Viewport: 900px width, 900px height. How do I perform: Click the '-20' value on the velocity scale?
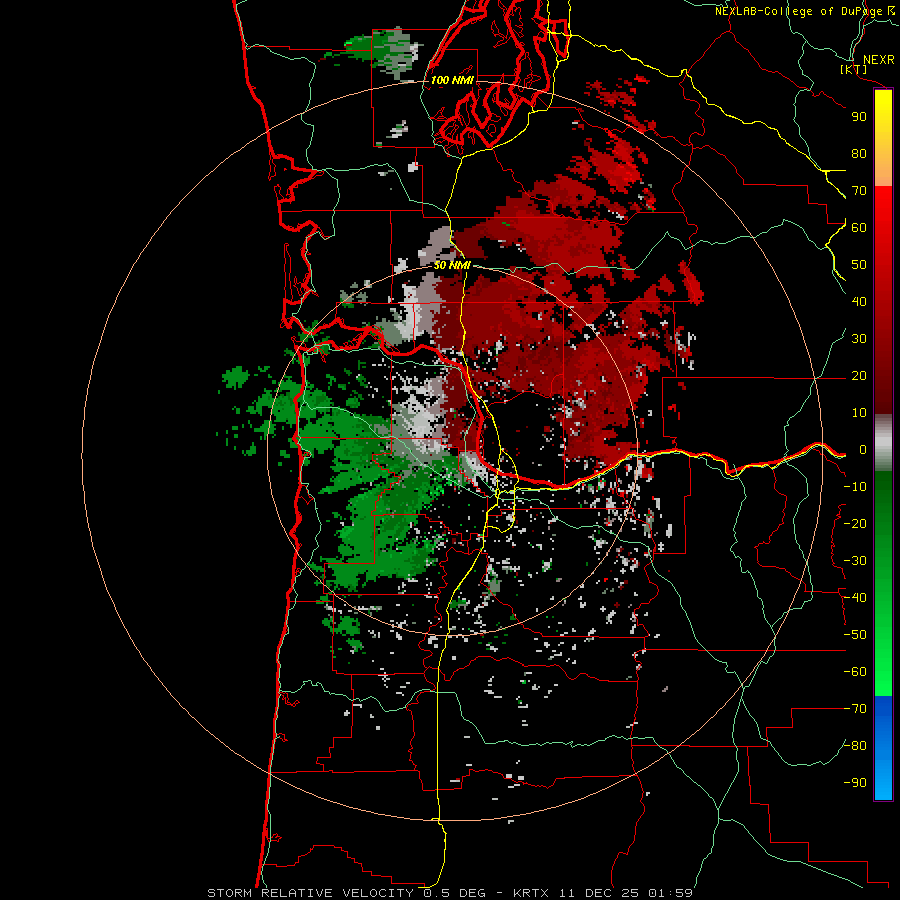tap(855, 523)
